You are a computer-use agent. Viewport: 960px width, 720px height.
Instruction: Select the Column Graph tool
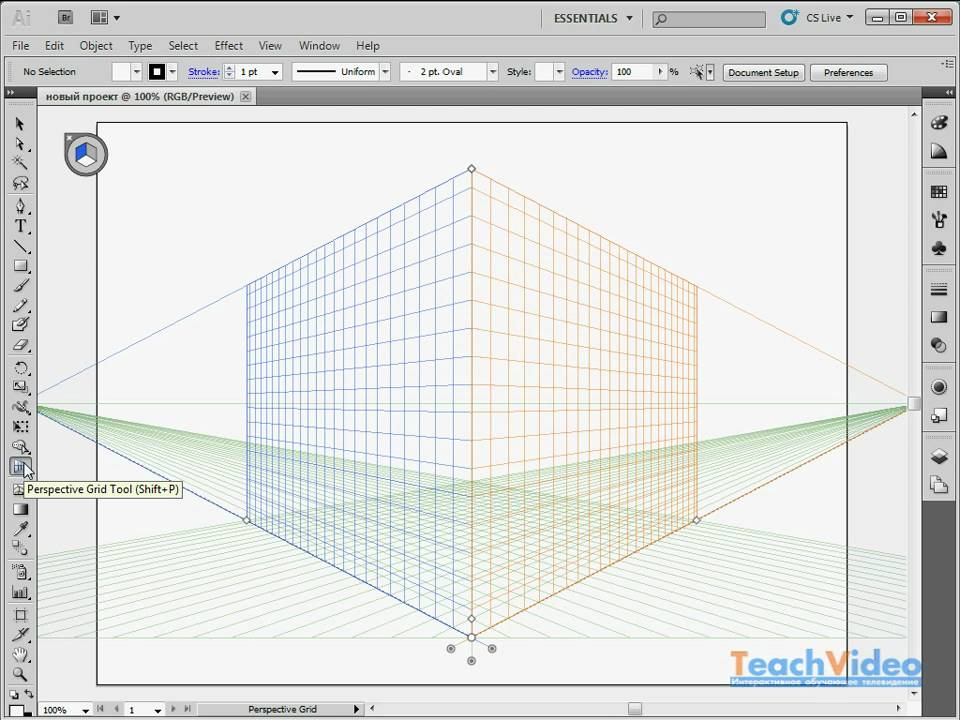point(20,592)
